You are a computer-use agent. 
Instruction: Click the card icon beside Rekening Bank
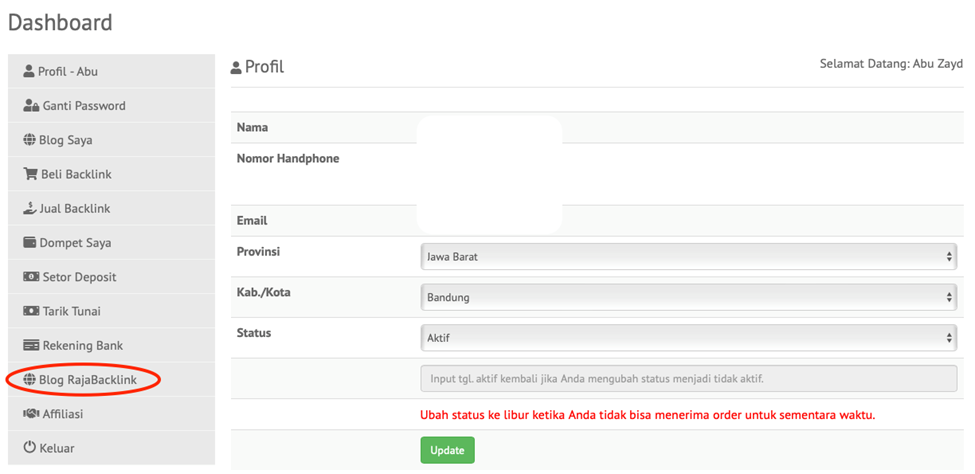(x=31, y=346)
